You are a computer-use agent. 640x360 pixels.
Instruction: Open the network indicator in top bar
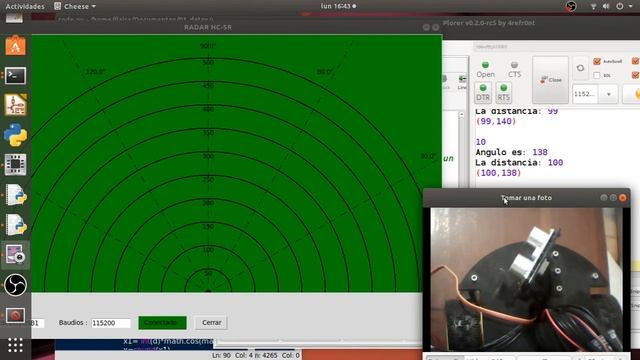coord(593,6)
